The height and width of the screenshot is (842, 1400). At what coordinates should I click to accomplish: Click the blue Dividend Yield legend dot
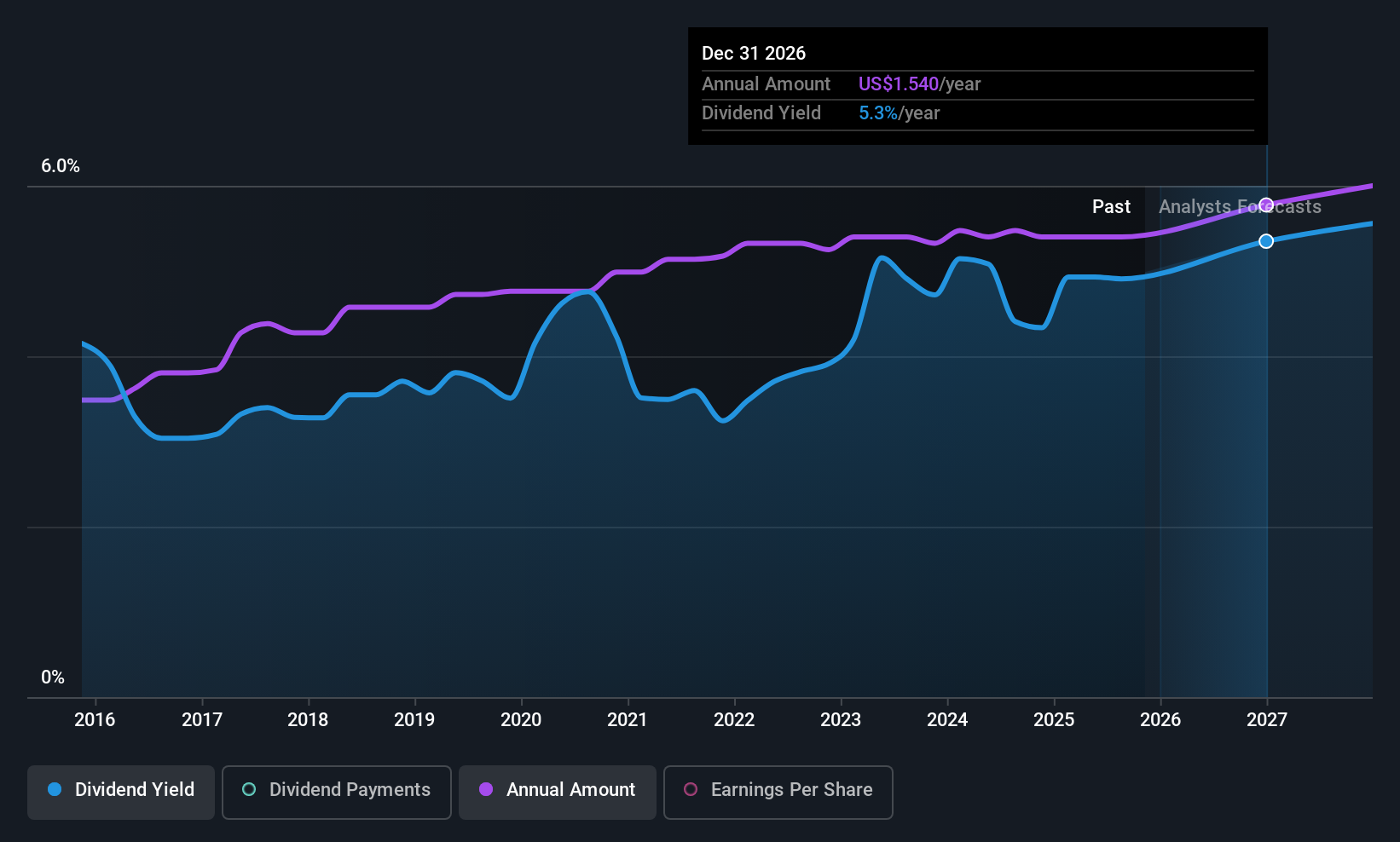[x=55, y=789]
